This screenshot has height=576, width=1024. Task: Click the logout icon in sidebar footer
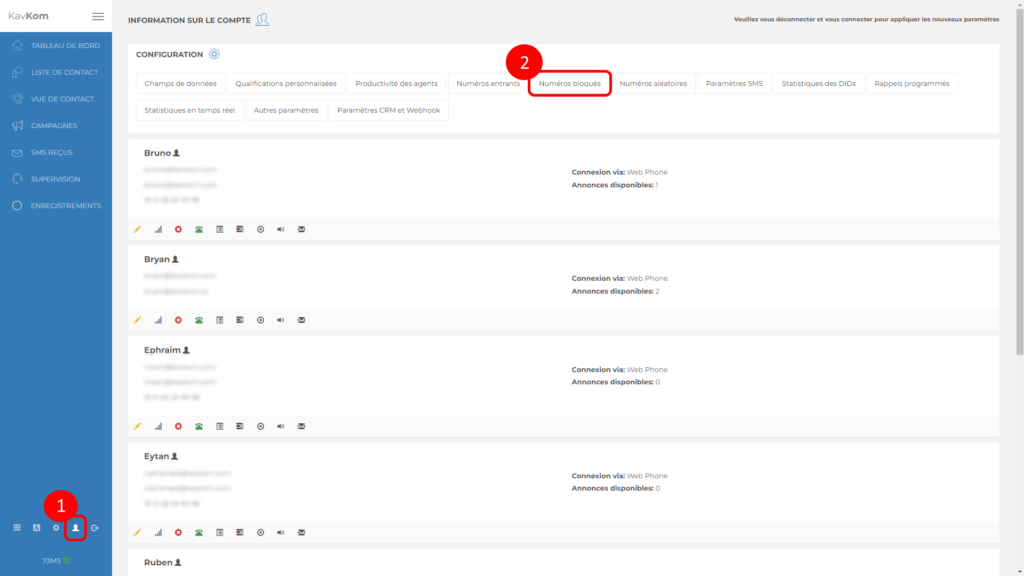pyautogui.click(x=95, y=527)
